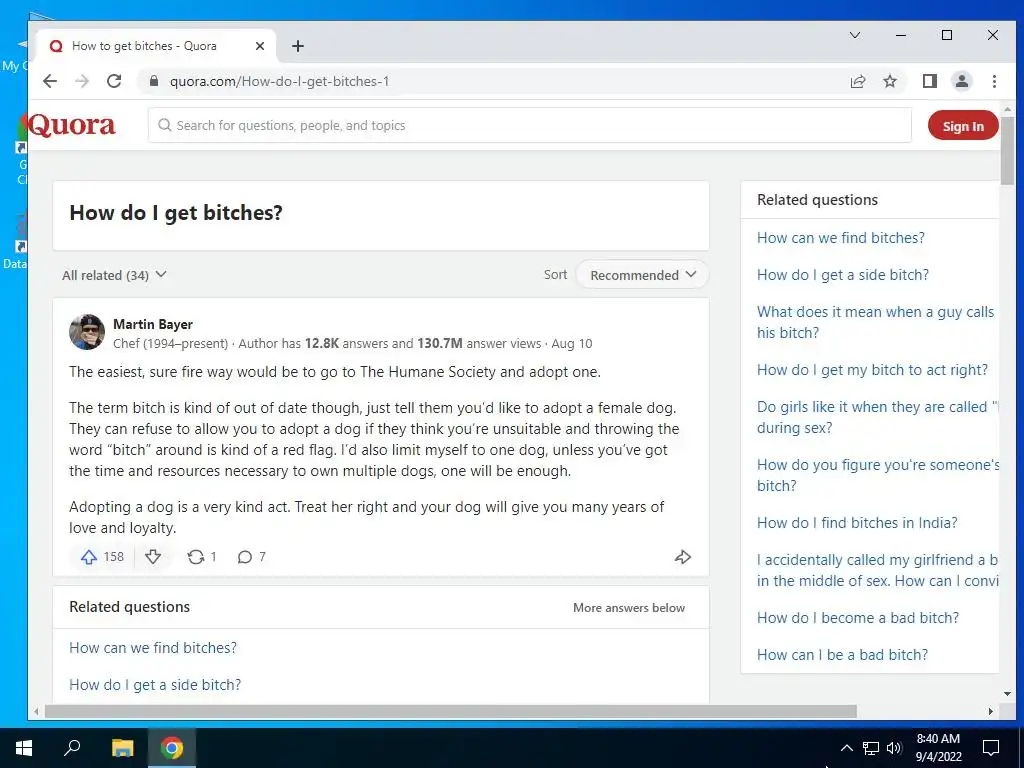Open 'How do I get my bitch to act right?'

click(x=872, y=370)
